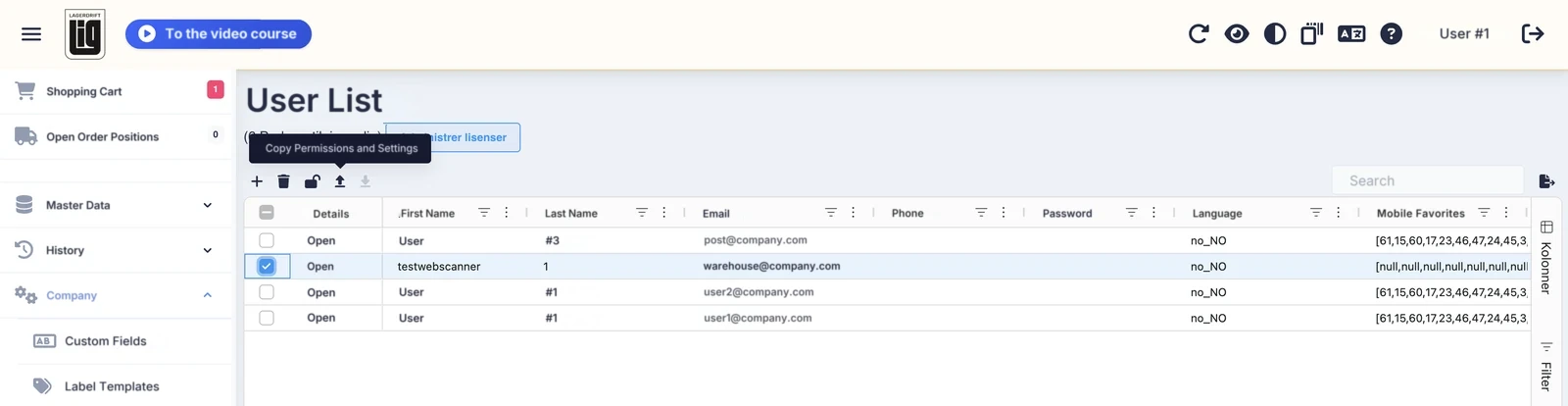The image size is (1568, 406).
Task: Add new user with plus icon
Action: tap(257, 181)
